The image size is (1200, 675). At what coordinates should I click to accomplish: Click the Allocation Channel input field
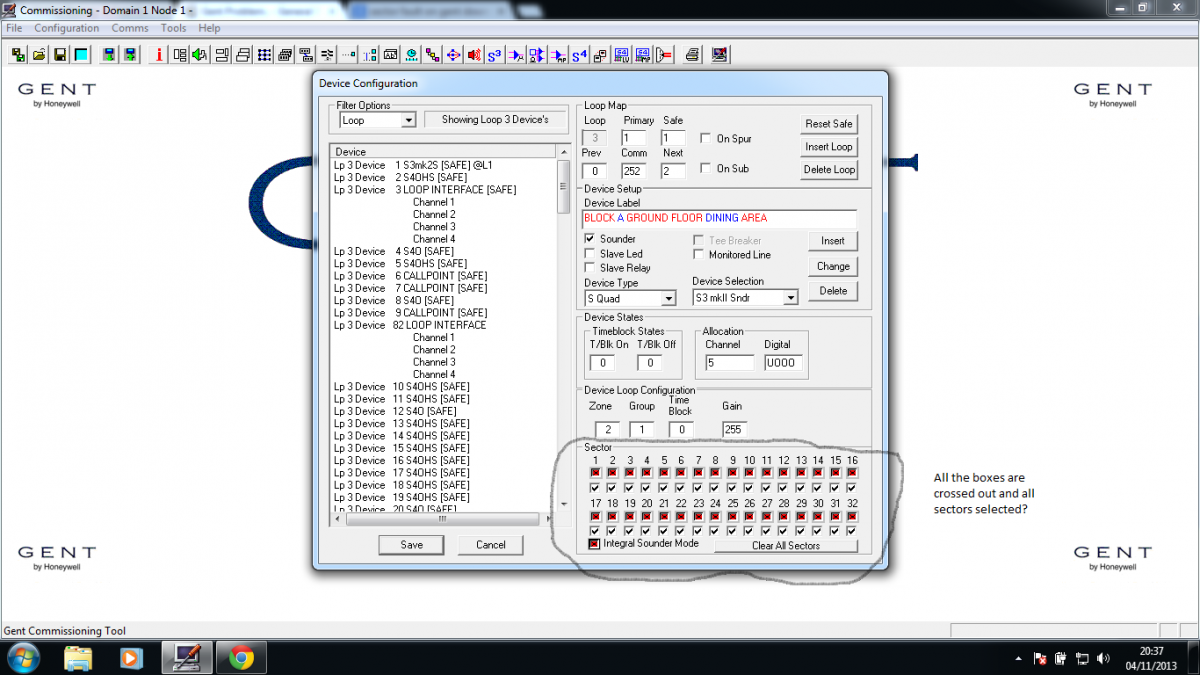(x=729, y=363)
